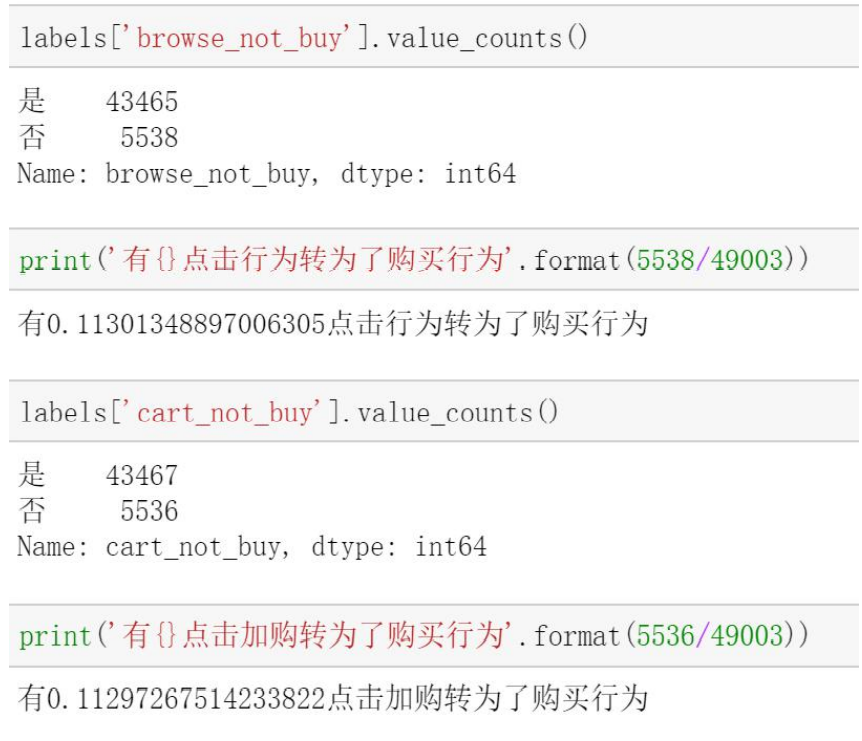Select output value 5536
The width and height of the screenshot is (862, 741).
150,511
